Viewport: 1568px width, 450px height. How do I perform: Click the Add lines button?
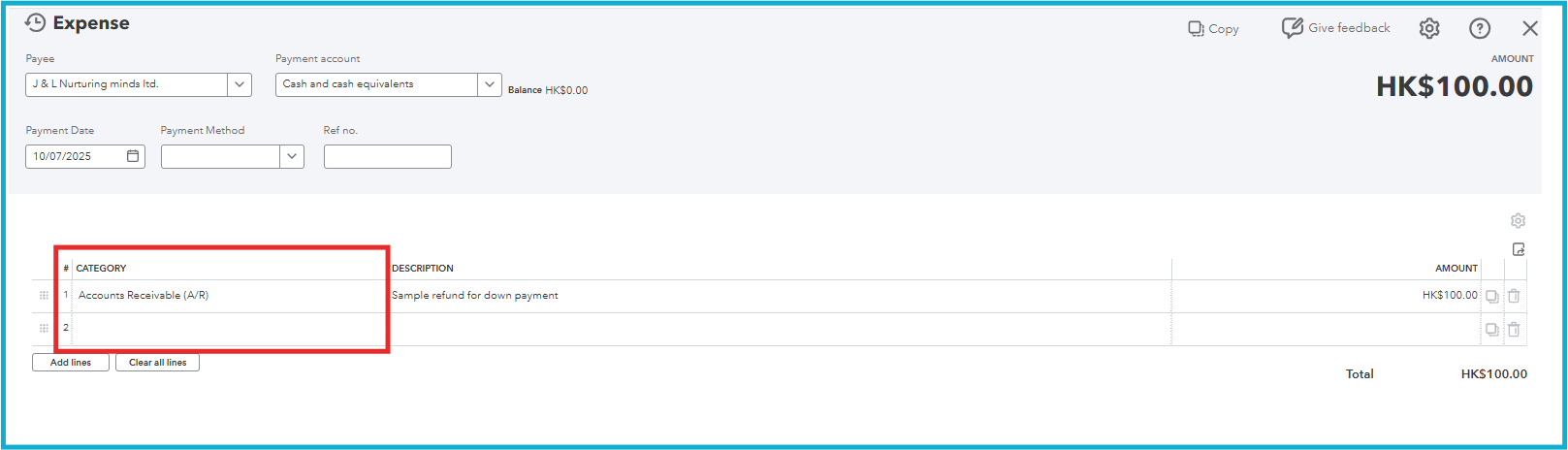[71, 363]
